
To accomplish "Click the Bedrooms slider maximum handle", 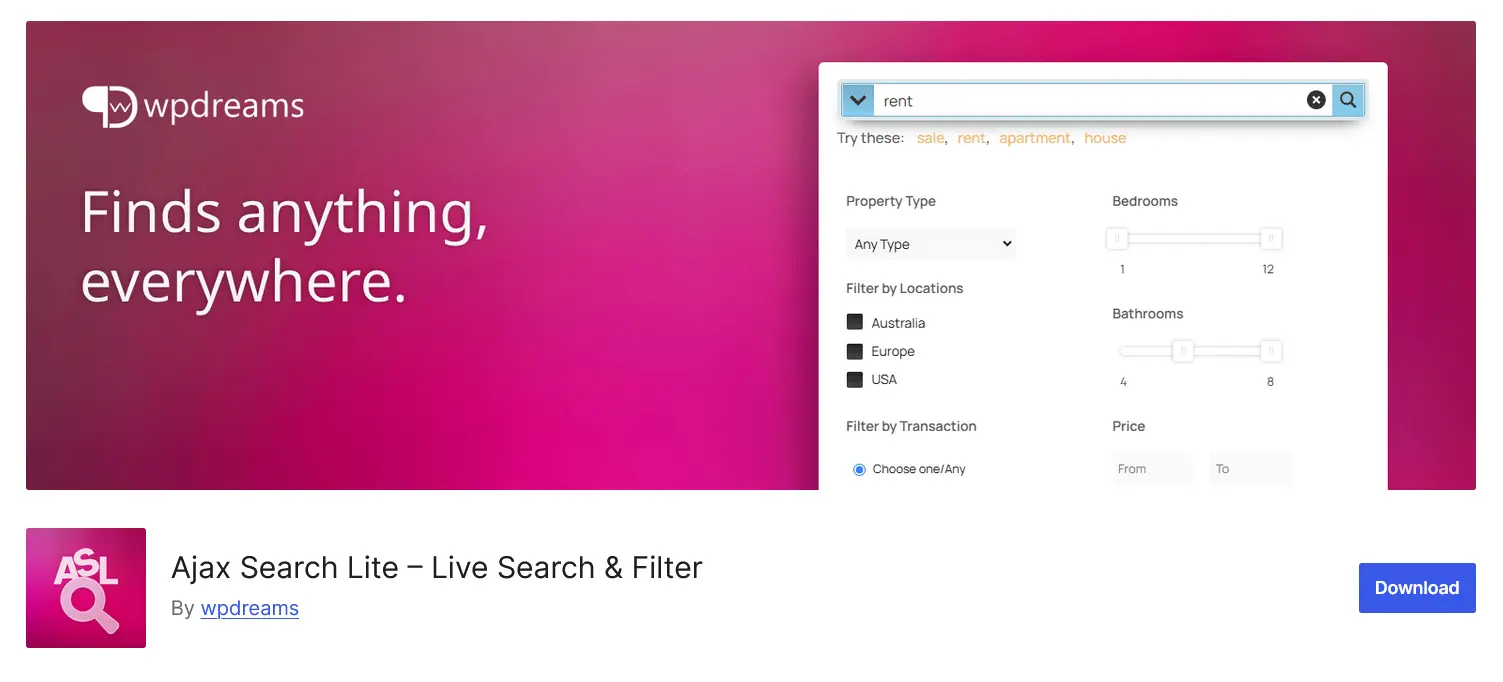I will pos(1271,238).
